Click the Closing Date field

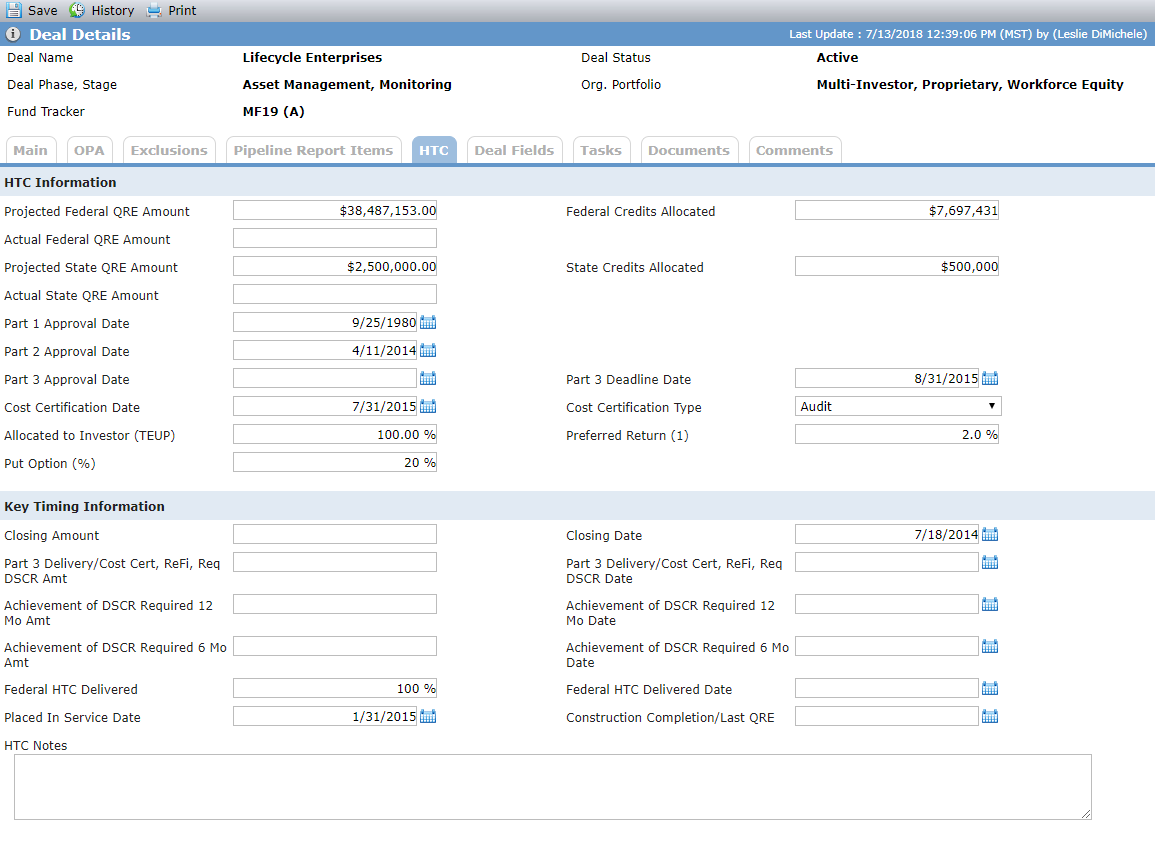coord(887,535)
